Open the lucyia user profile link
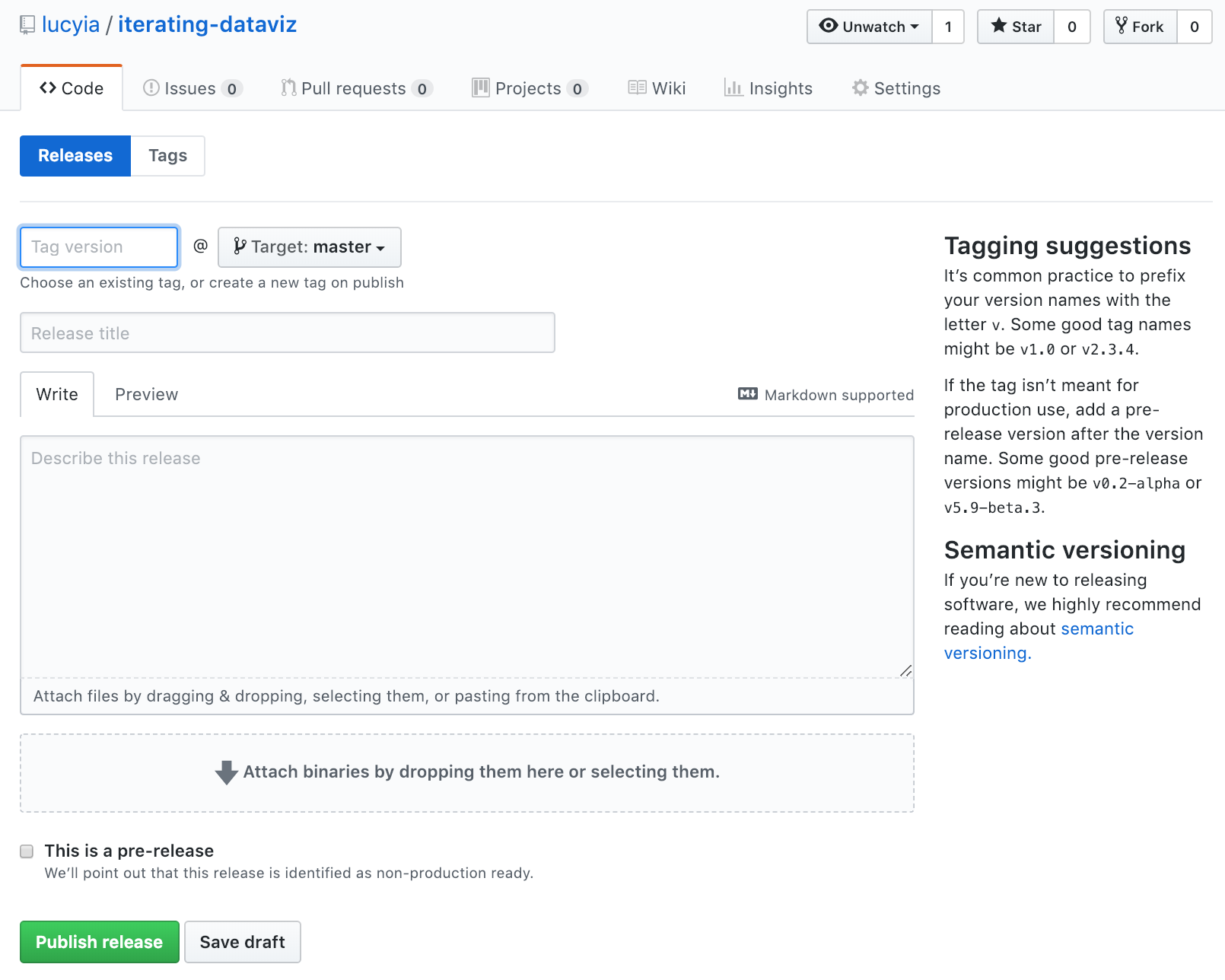 (x=71, y=24)
